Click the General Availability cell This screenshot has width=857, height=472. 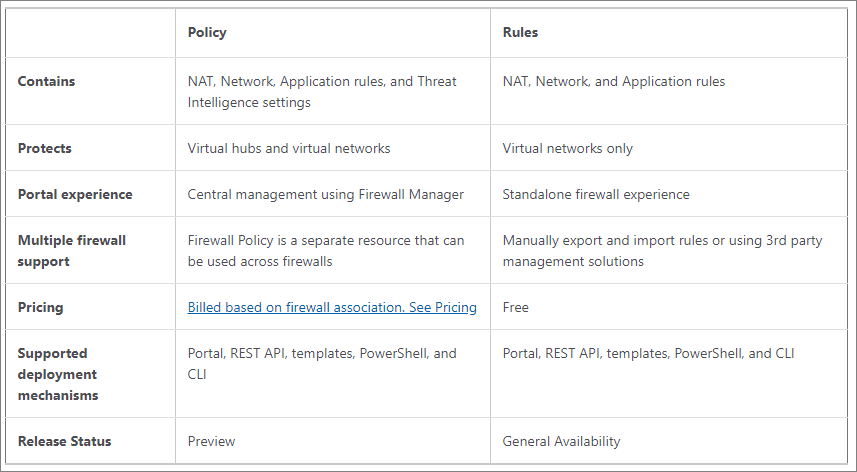click(561, 441)
